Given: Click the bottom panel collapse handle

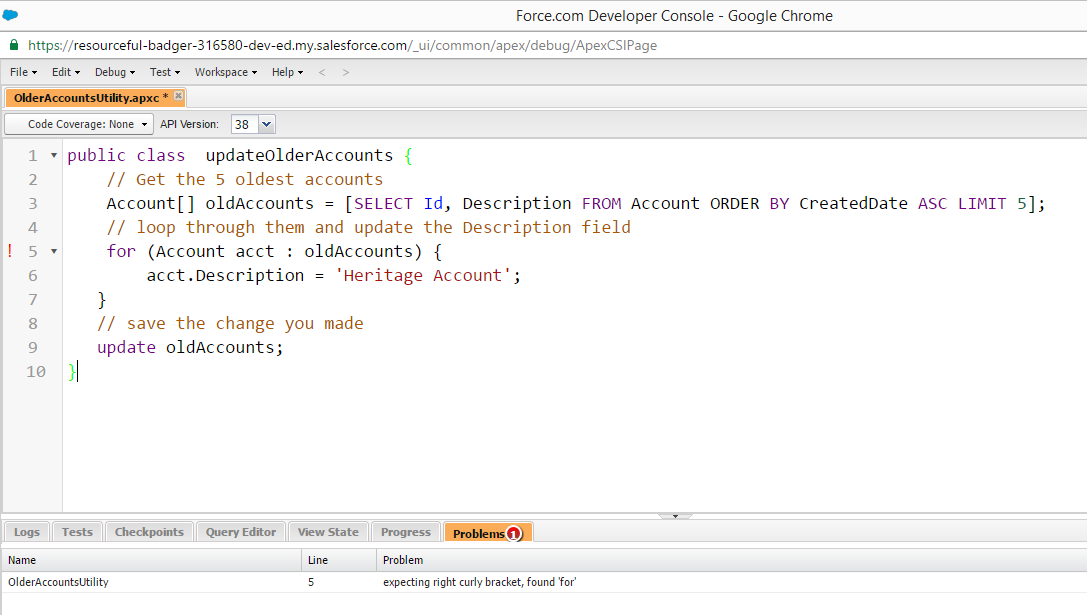Looking at the screenshot, I should pyautogui.click(x=675, y=516).
